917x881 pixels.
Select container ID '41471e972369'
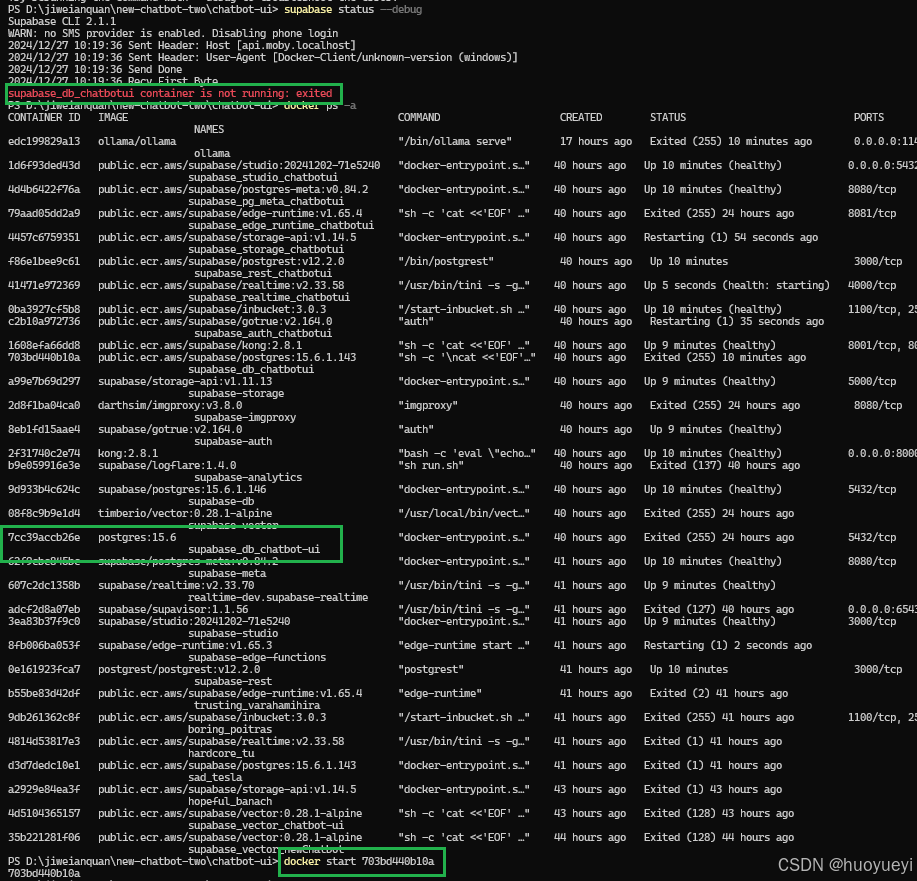click(44, 285)
